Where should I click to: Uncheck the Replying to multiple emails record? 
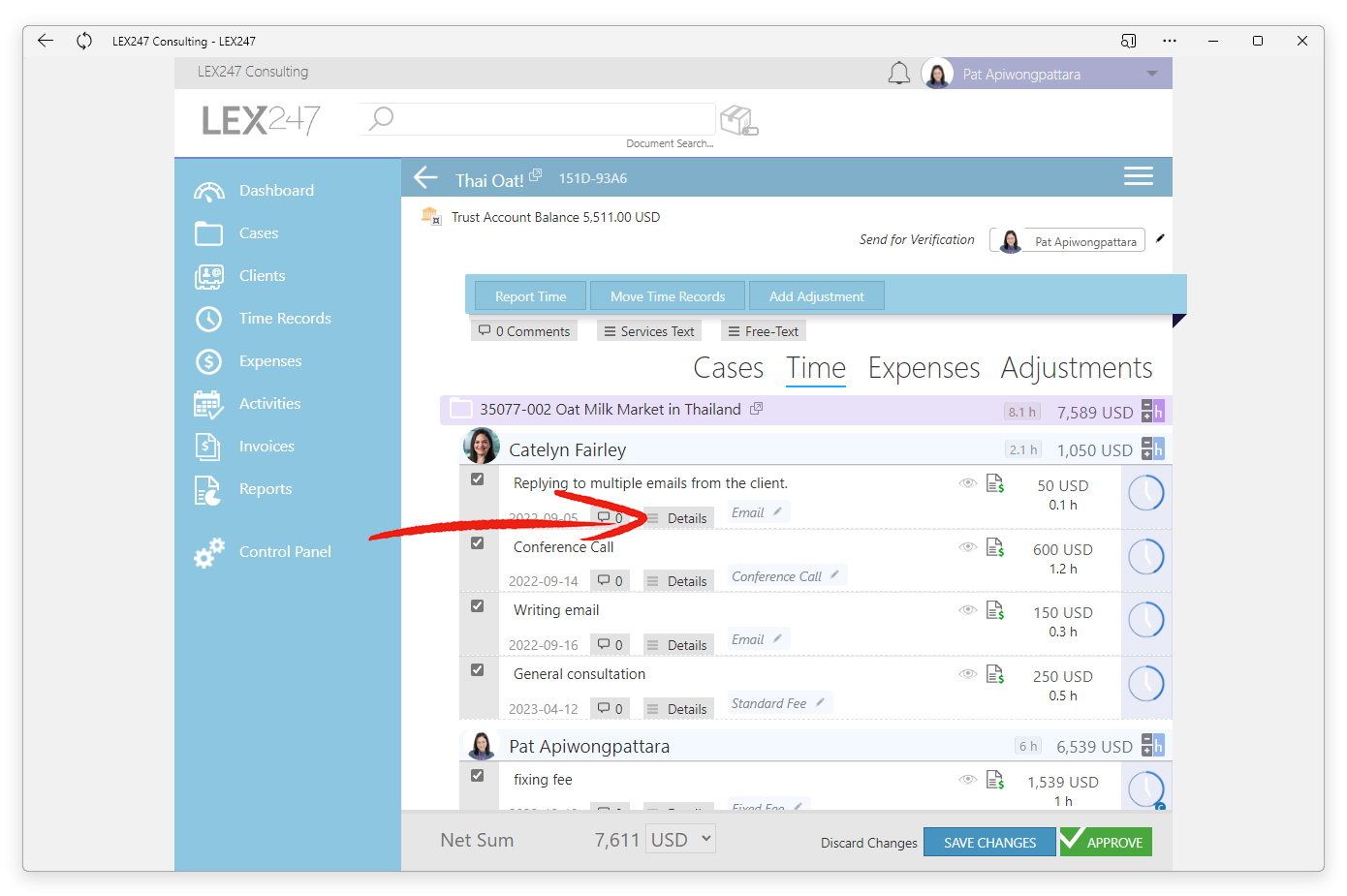[477, 479]
